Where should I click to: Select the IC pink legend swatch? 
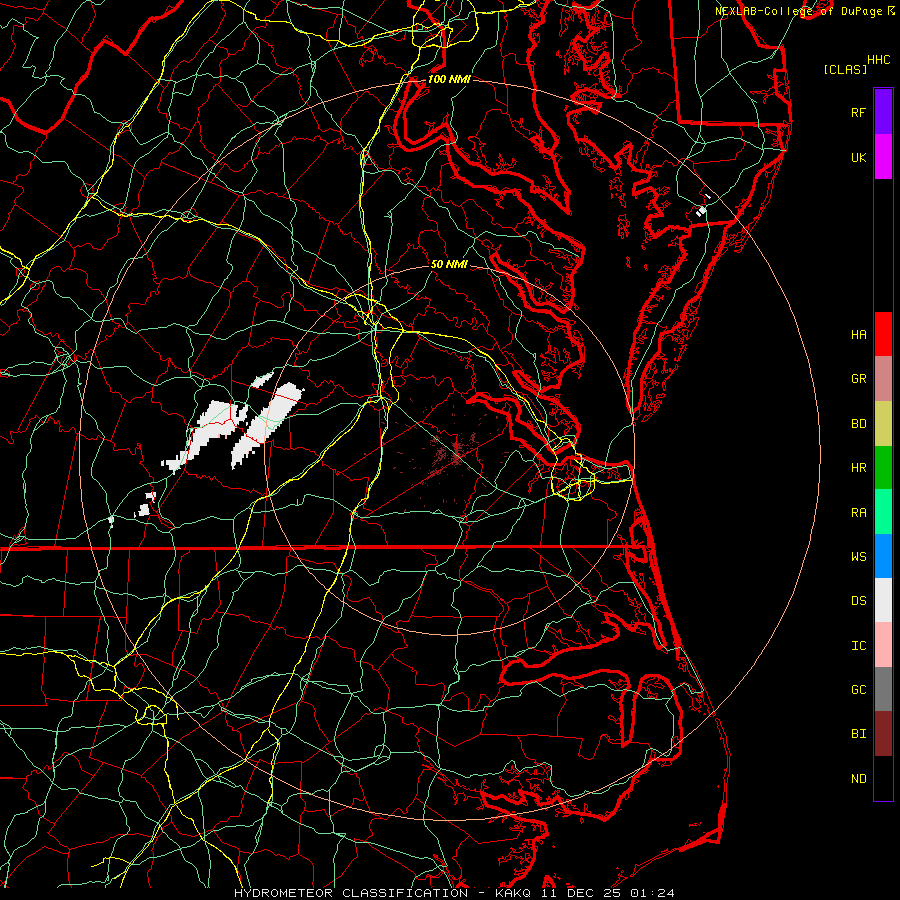(883, 645)
